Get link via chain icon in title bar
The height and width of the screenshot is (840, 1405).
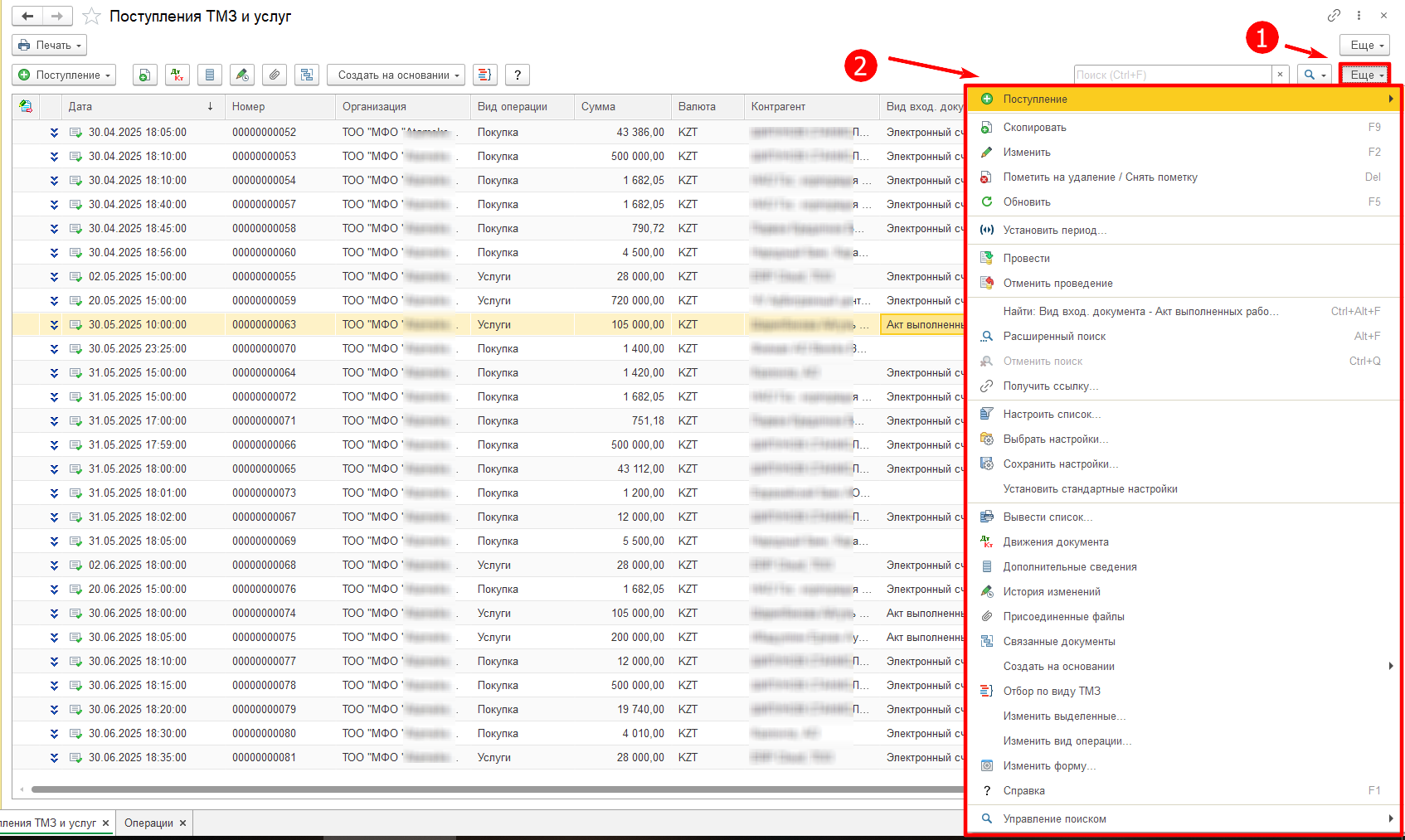click(1334, 15)
